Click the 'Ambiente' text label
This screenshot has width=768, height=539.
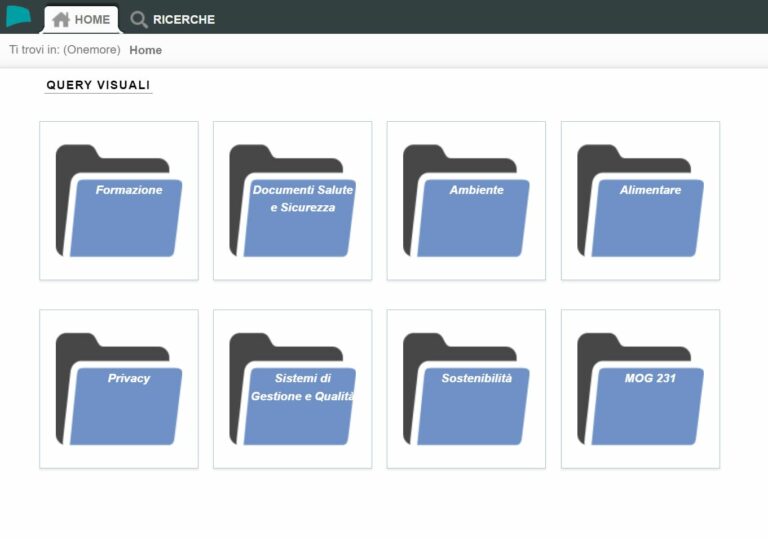pyautogui.click(x=476, y=190)
